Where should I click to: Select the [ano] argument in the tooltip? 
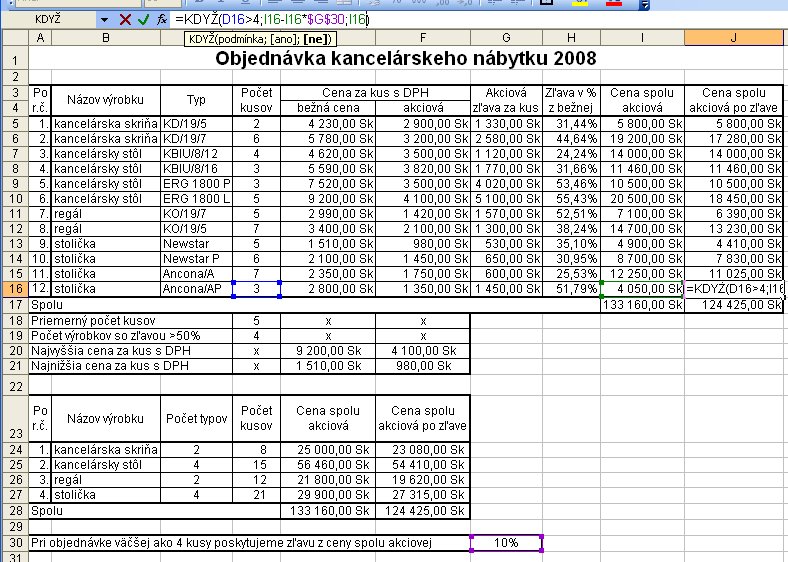point(282,39)
